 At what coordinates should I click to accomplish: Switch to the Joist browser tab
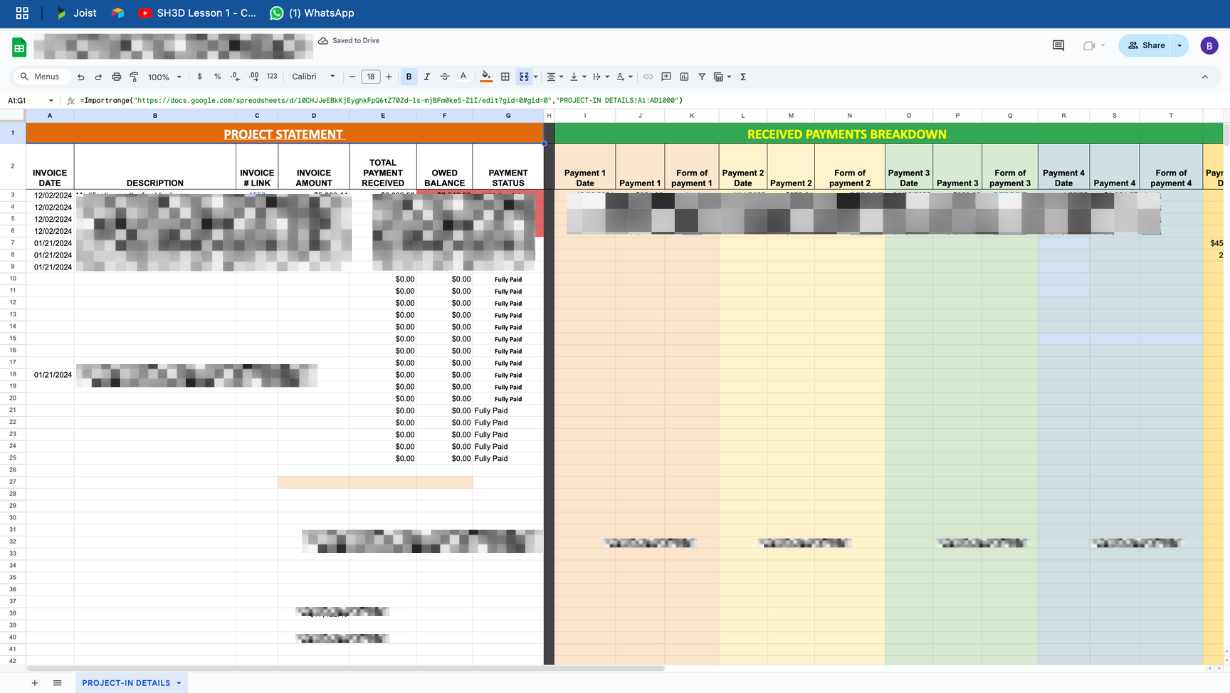(x=76, y=13)
